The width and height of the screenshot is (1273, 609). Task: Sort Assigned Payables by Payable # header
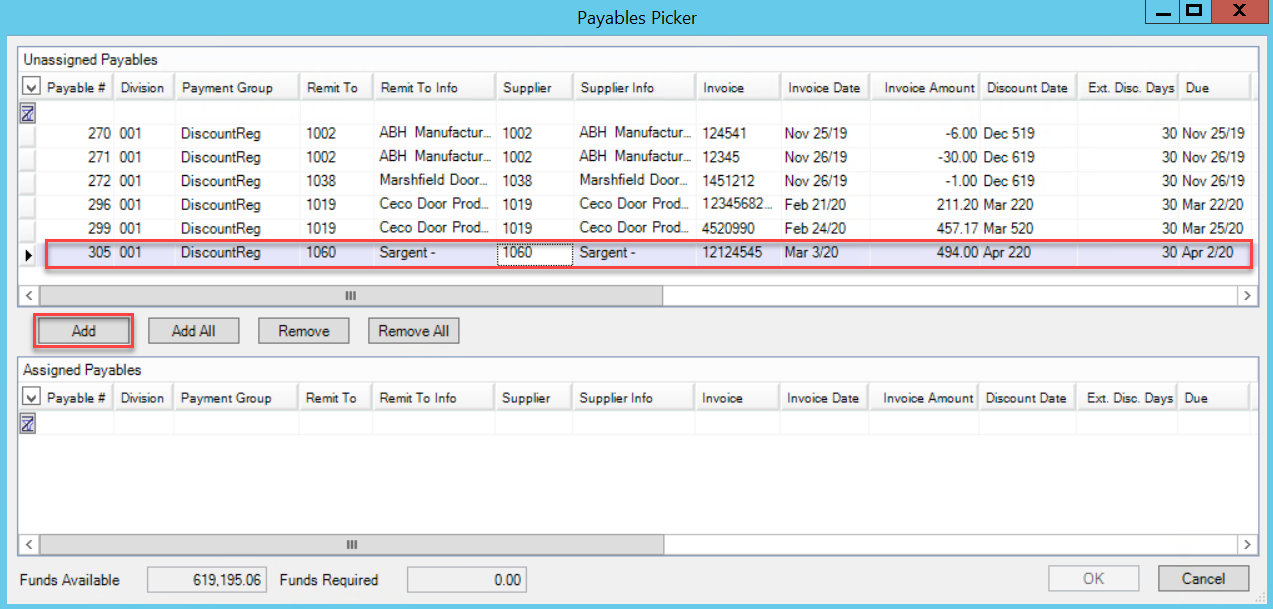(x=76, y=397)
